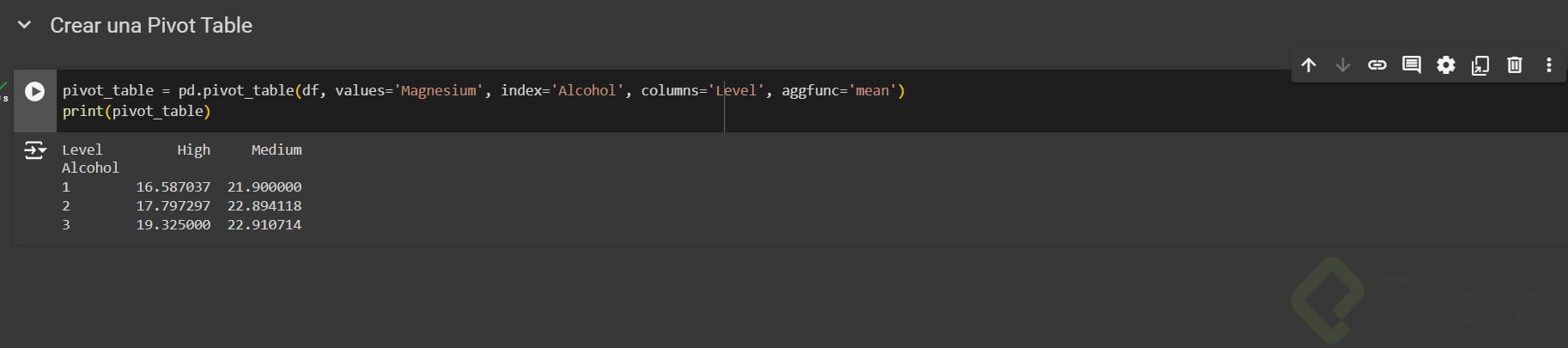Run the pivot_table code cell
The width and height of the screenshot is (1568, 348).
click(34, 91)
